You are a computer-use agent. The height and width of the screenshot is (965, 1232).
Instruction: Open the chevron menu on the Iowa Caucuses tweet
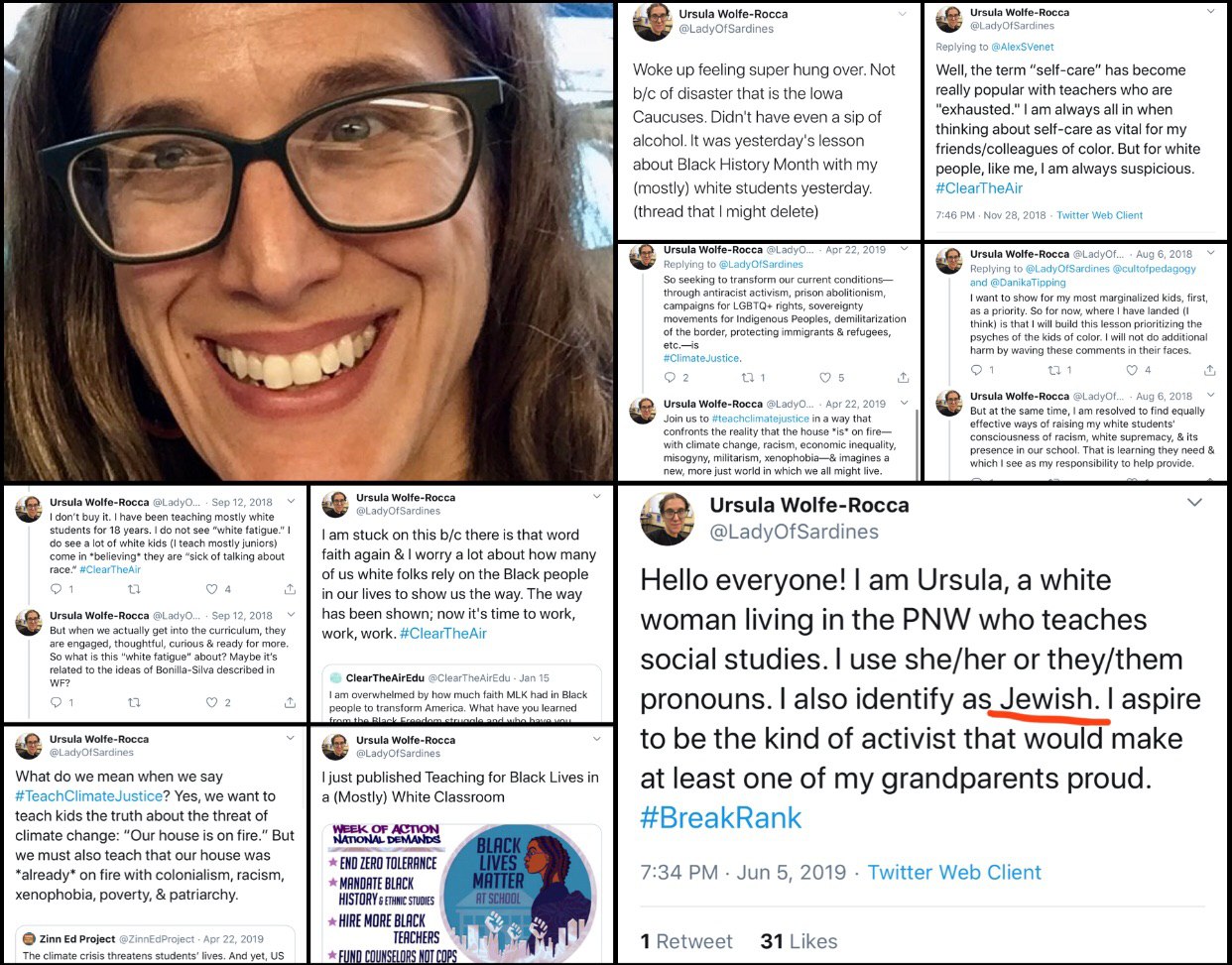902,14
